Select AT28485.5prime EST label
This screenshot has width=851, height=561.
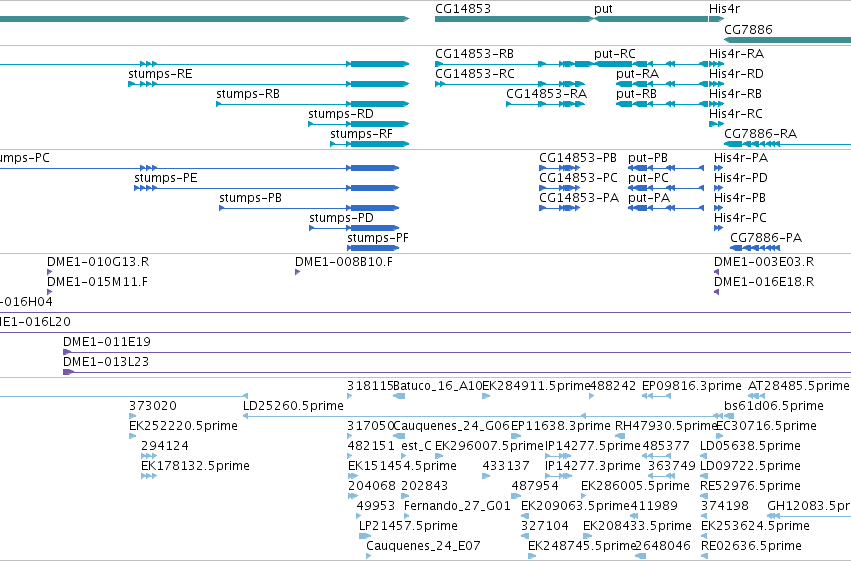click(x=798, y=386)
